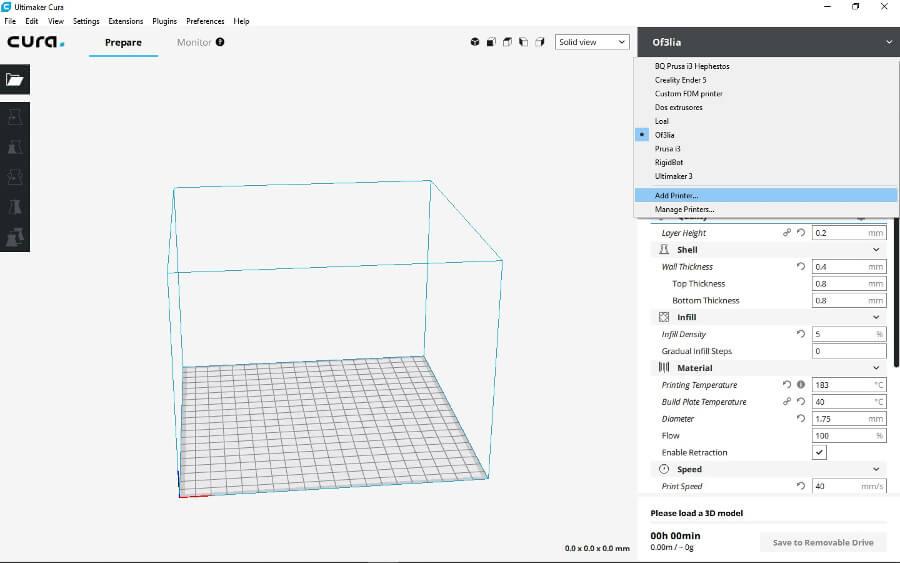Viewport: 900px width, 563px height.
Task: Reset Diameter with its revert arrow
Action: pyautogui.click(x=801, y=418)
